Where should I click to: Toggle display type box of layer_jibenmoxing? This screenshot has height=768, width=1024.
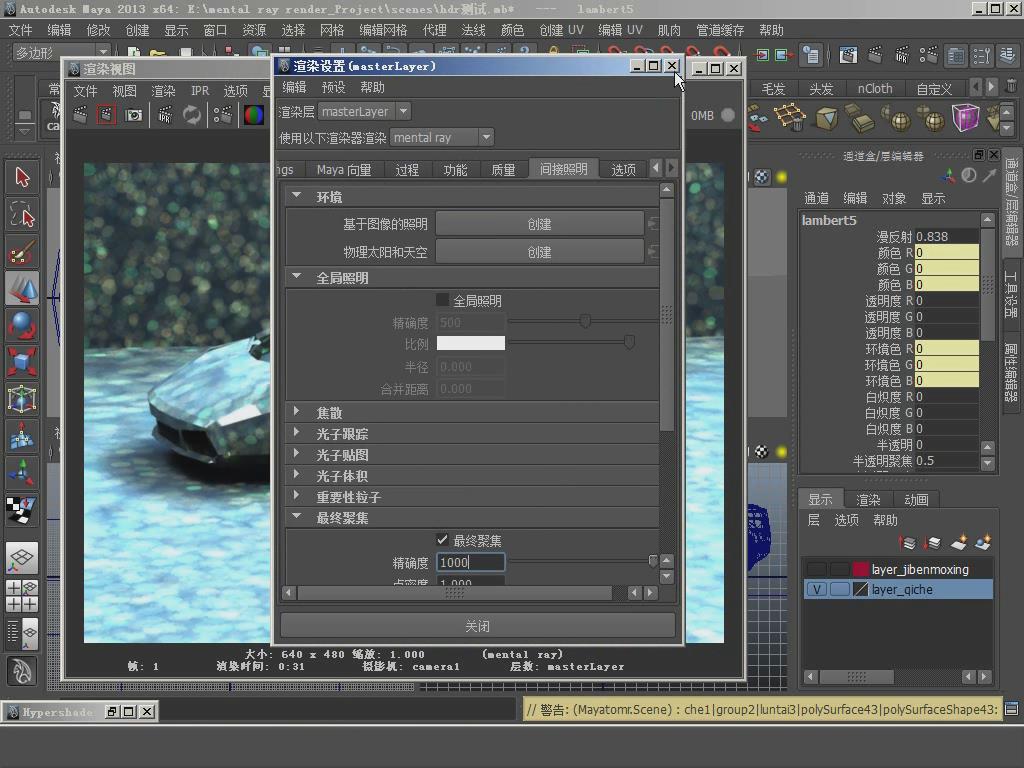pos(839,569)
